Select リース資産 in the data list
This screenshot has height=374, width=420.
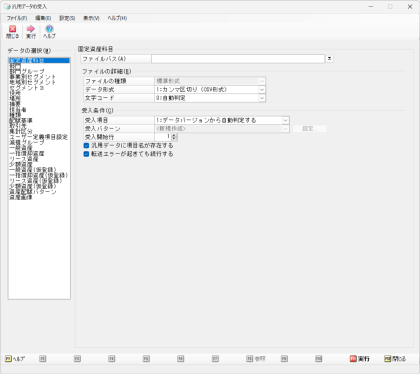click(x=24, y=159)
